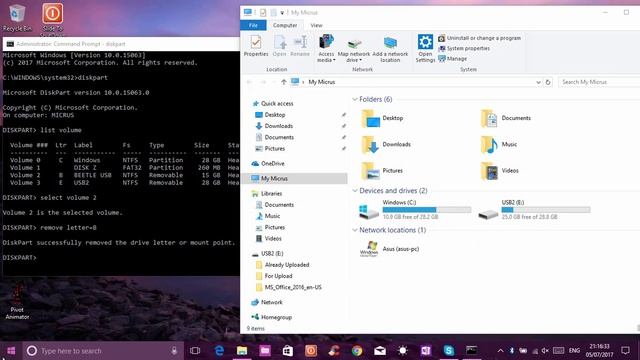This screenshot has height=360, width=640.
Task: Open the File tab
Action: (253, 25)
